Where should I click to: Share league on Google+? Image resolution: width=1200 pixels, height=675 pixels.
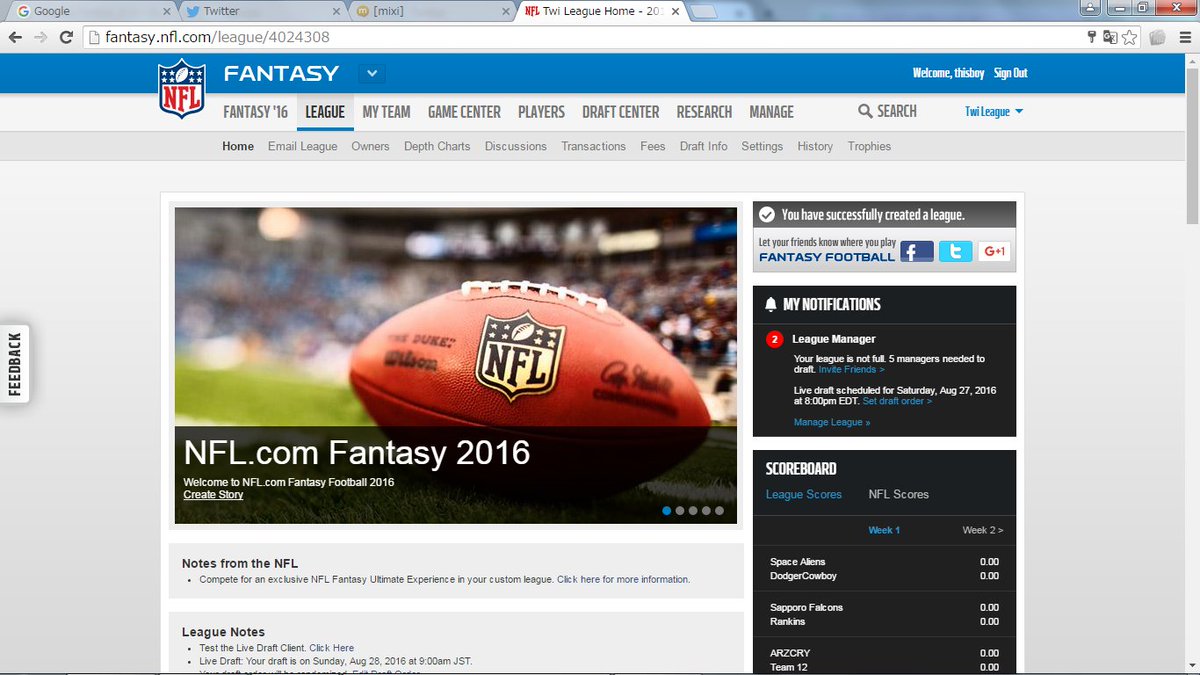[x=994, y=251]
